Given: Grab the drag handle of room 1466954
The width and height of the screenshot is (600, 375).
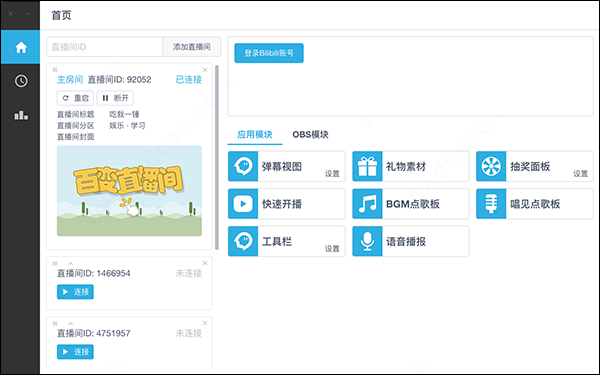Looking at the screenshot, I should [55, 263].
